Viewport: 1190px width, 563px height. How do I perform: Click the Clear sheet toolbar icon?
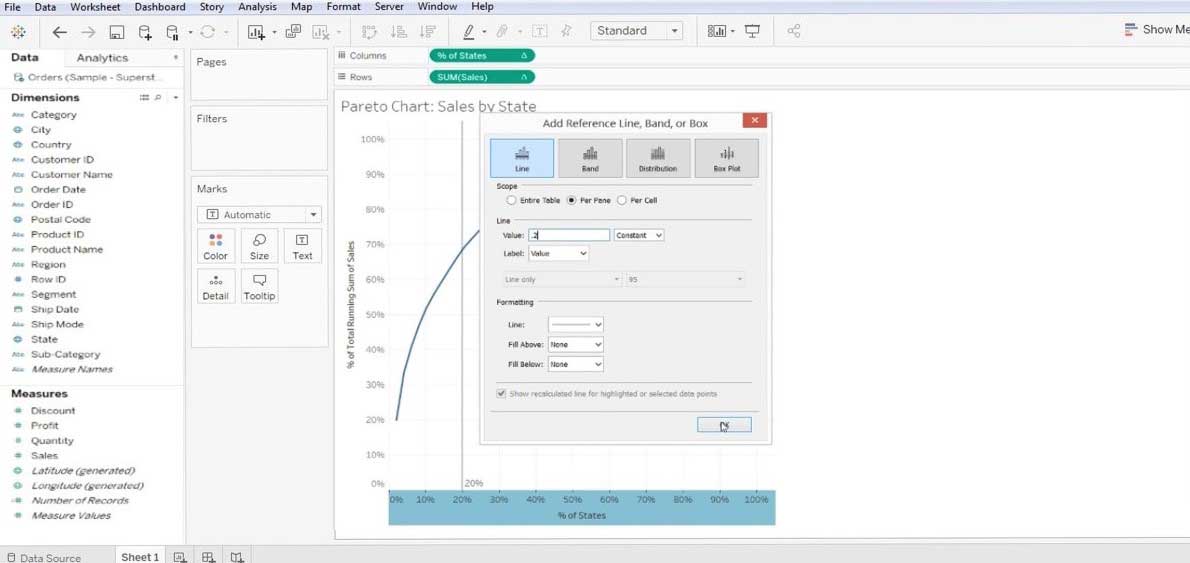(x=321, y=32)
